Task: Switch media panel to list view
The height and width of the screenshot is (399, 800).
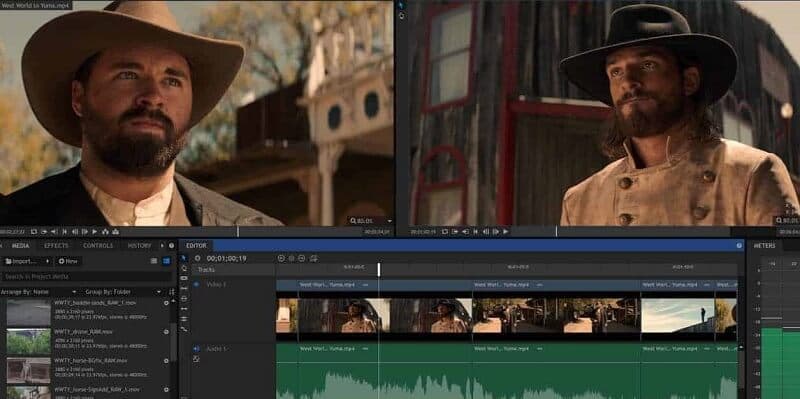Action: (154, 261)
